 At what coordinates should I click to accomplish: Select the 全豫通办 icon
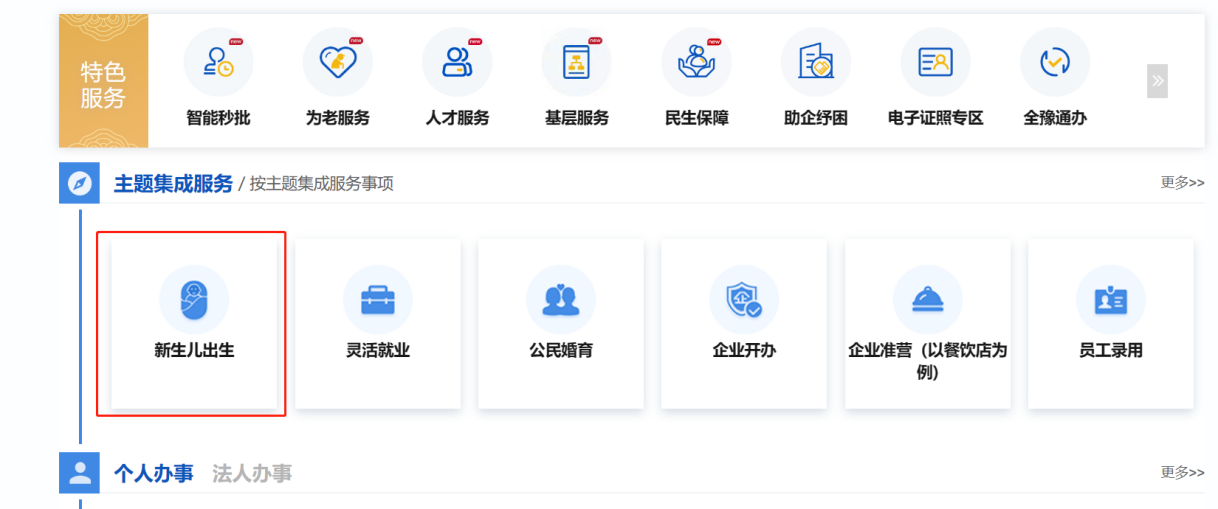click(1054, 63)
